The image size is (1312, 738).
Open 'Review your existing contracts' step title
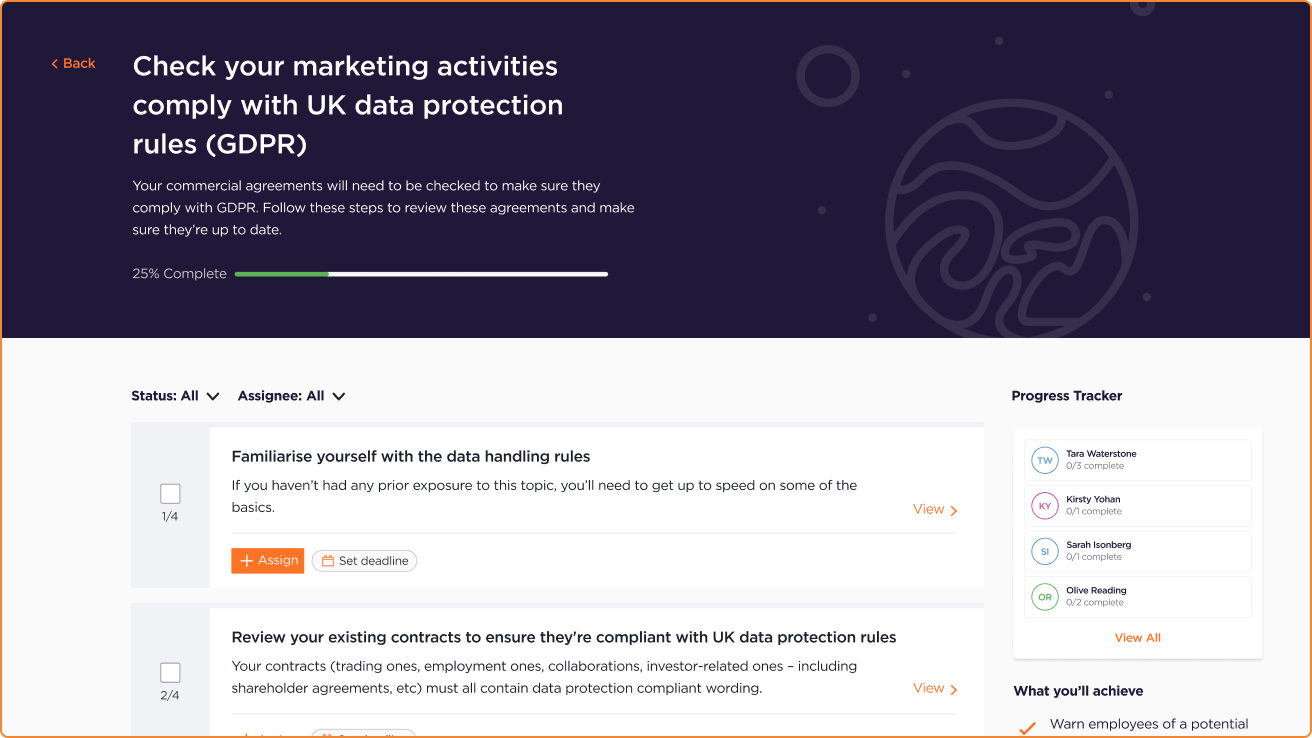click(563, 638)
